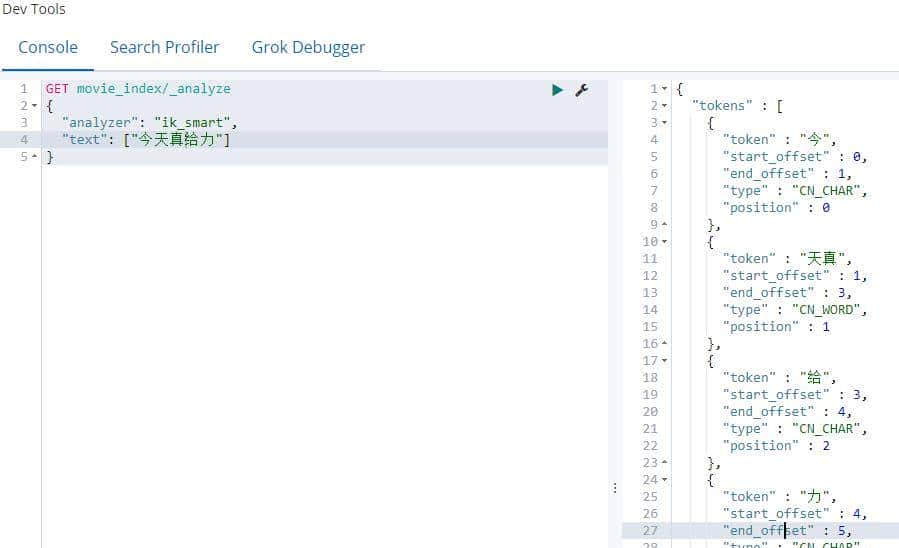This screenshot has height=548, width=899.
Task: Click the Dev Tools heading
Action: click(x=33, y=9)
